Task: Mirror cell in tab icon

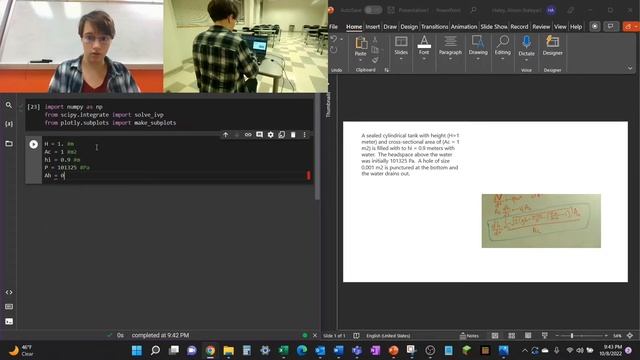Action: [282, 135]
